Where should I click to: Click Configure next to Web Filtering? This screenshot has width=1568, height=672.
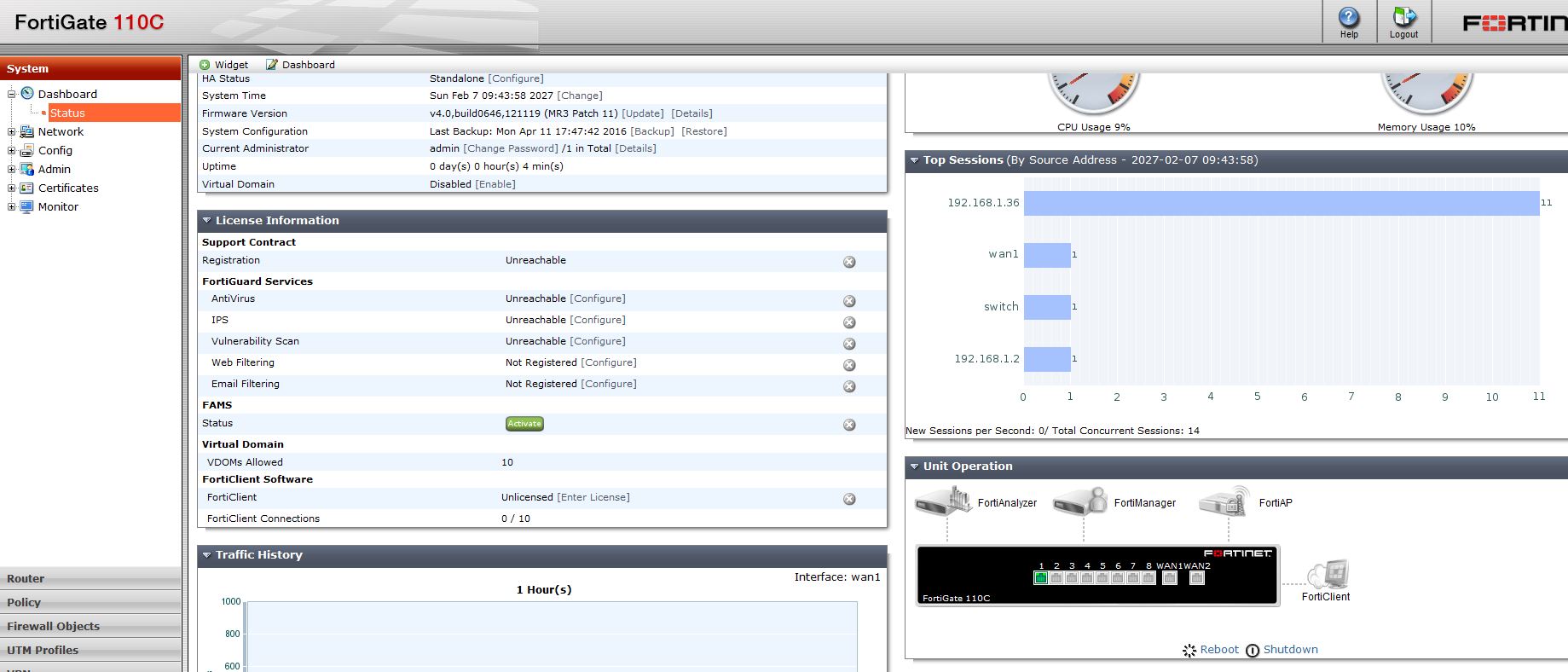pyautogui.click(x=609, y=362)
